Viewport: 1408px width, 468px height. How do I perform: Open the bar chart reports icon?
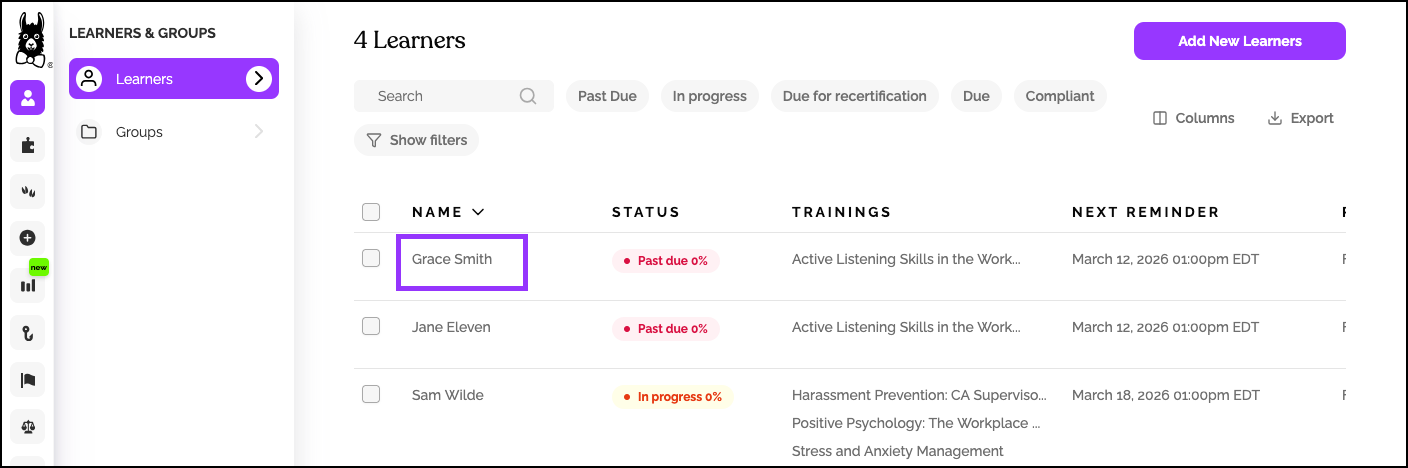[28, 285]
